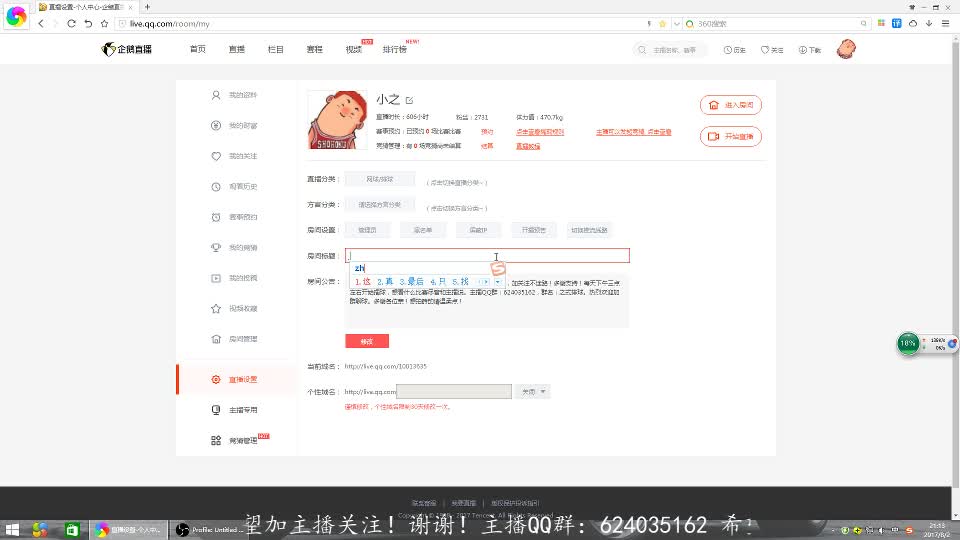This screenshot has height=540, width=960.
Task: Open the 直播分类 category selector
Action: point(379,180)
